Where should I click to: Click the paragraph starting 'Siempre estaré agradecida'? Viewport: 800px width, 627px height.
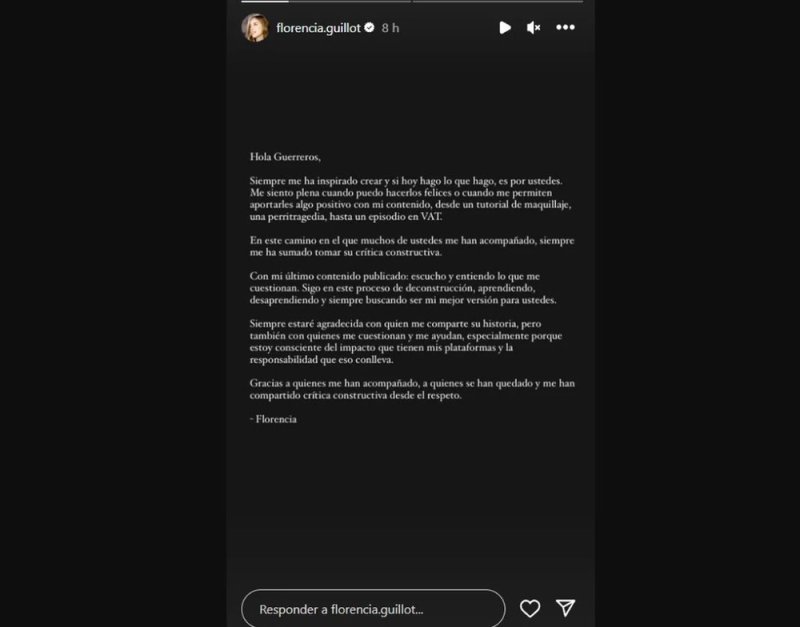406,342
